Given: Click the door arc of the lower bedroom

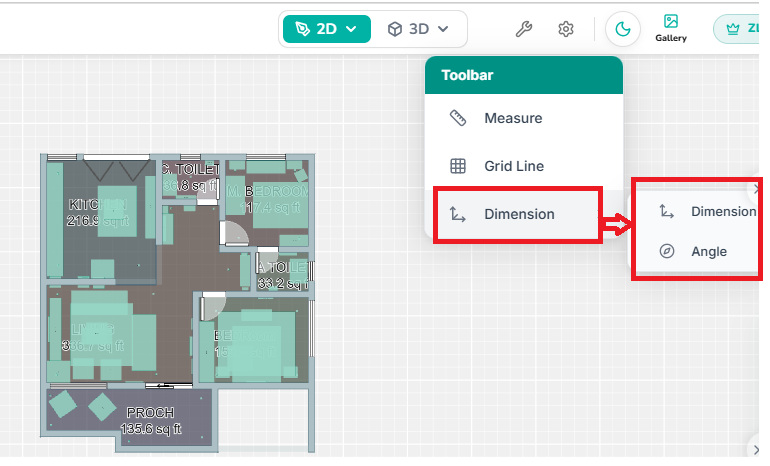Looking at the screenshot, I should point(214,306).
